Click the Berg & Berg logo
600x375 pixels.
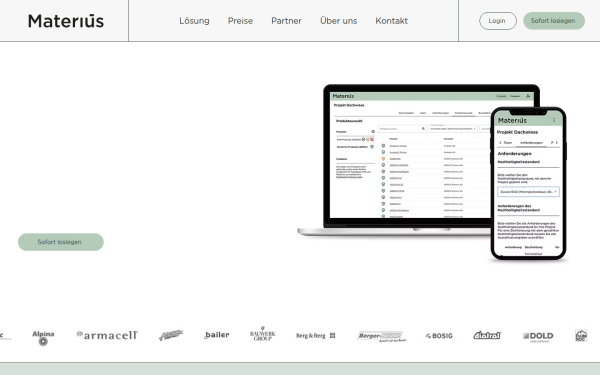(x=315, y=336)
